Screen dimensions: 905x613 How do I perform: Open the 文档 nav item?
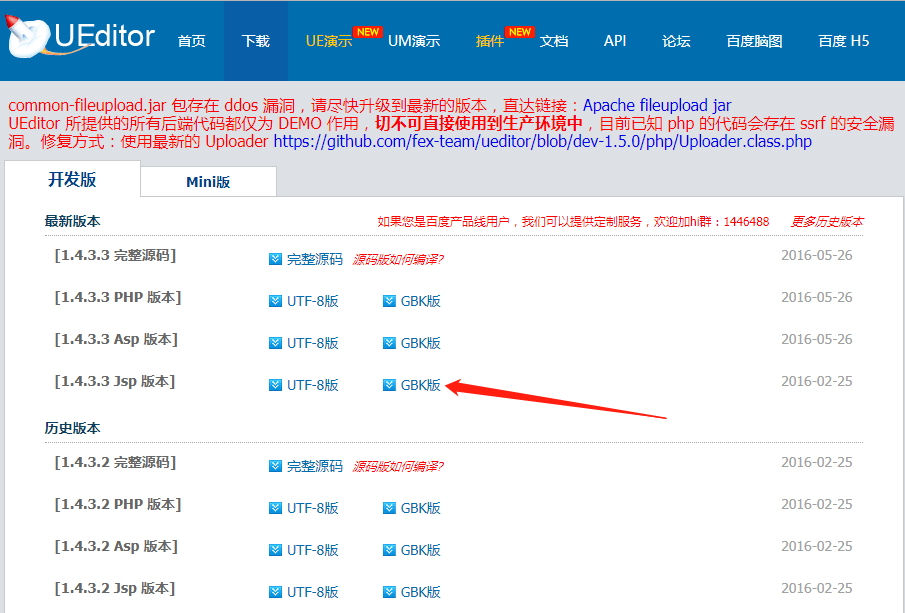tap(554, 41)
